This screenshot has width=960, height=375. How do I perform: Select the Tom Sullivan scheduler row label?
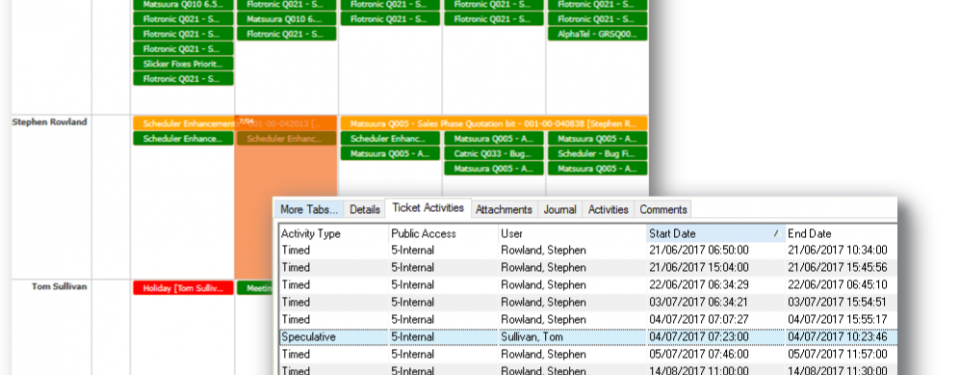(59, 286)
